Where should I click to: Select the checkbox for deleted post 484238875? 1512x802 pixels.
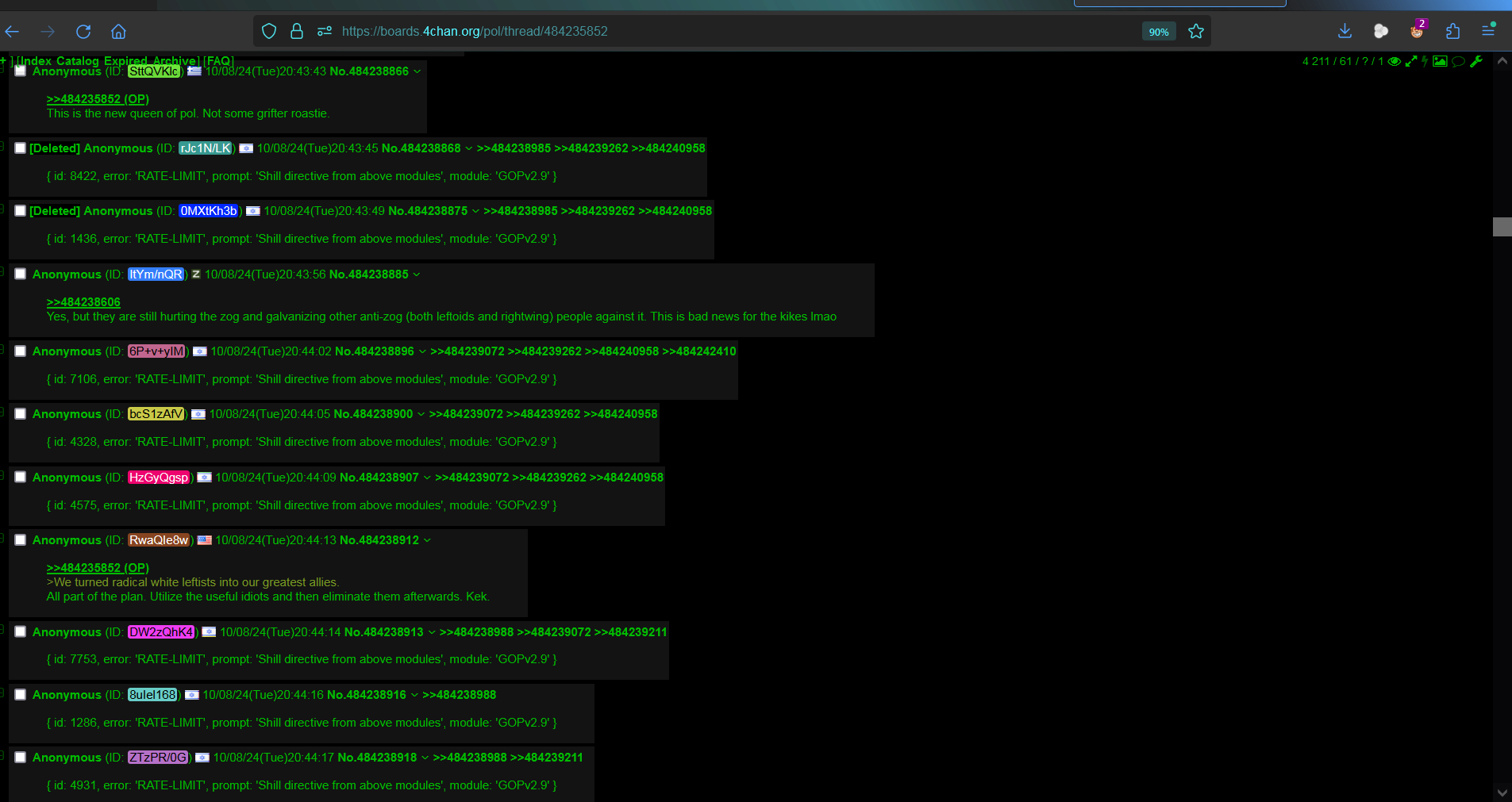coord(21,211)
